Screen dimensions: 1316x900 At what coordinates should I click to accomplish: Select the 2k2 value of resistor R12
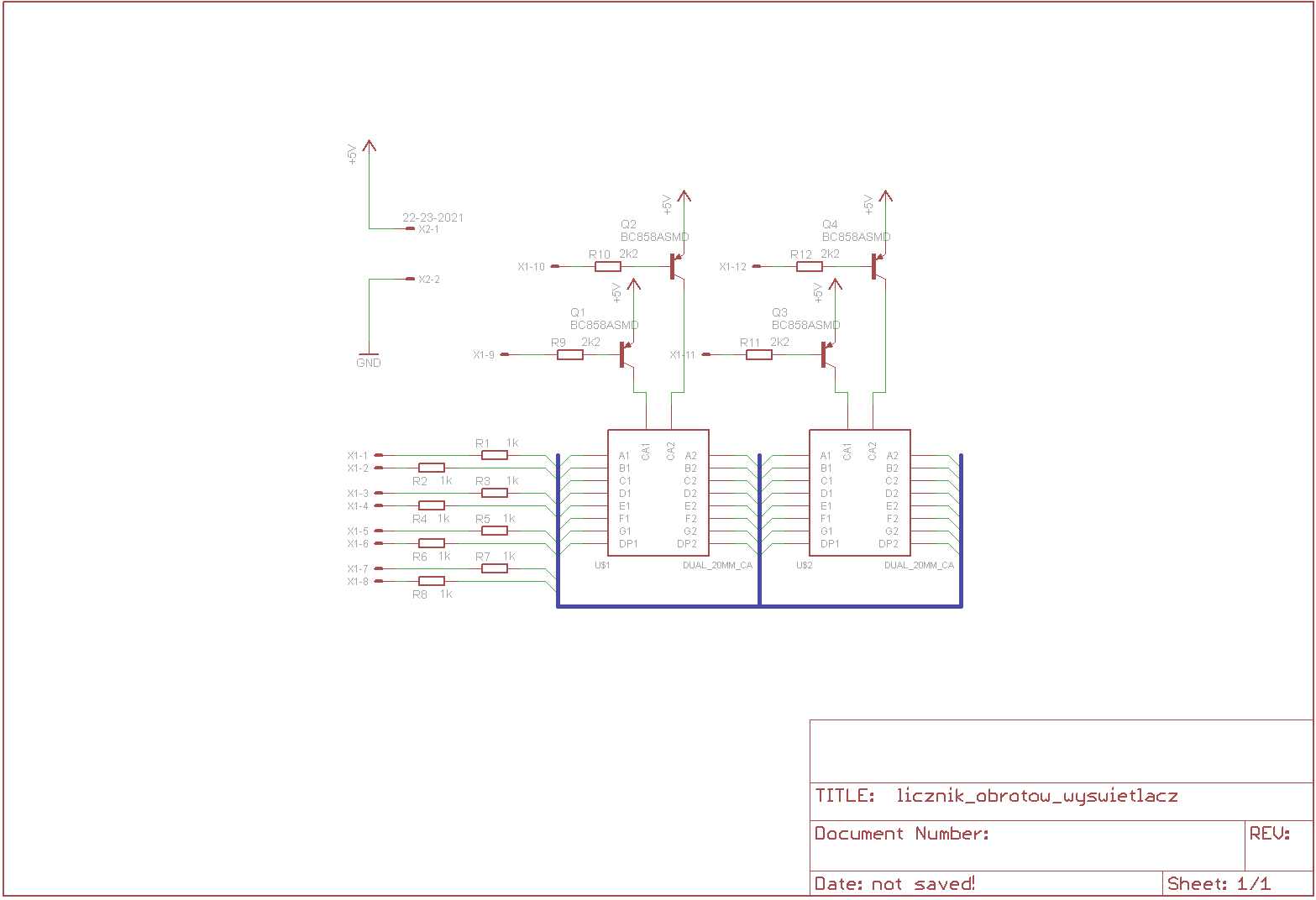coord(831,254)
